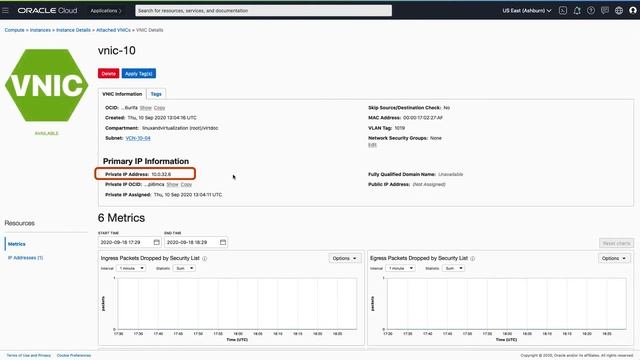Open Statistic dropdown on Egress chart

point(453,268)
